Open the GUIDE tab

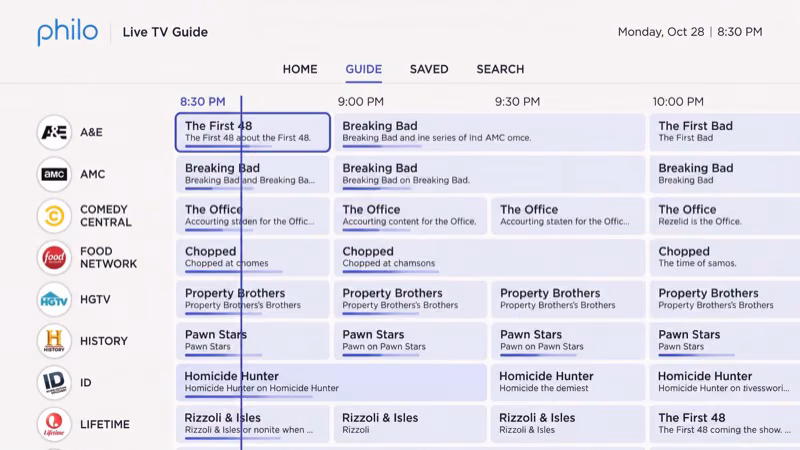pyautogui.click(x=364, y=69)
